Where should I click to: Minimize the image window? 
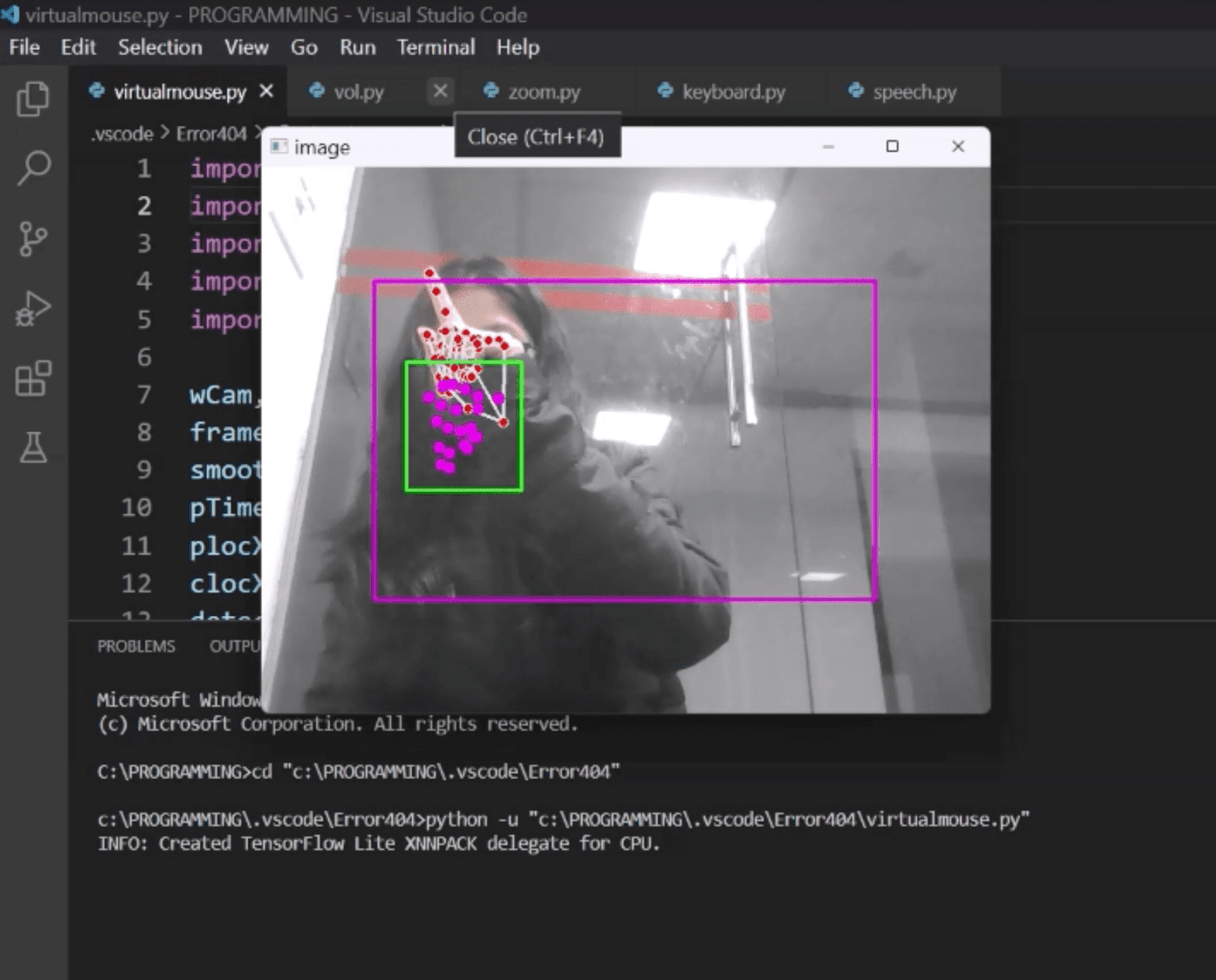tap(828, 147)
